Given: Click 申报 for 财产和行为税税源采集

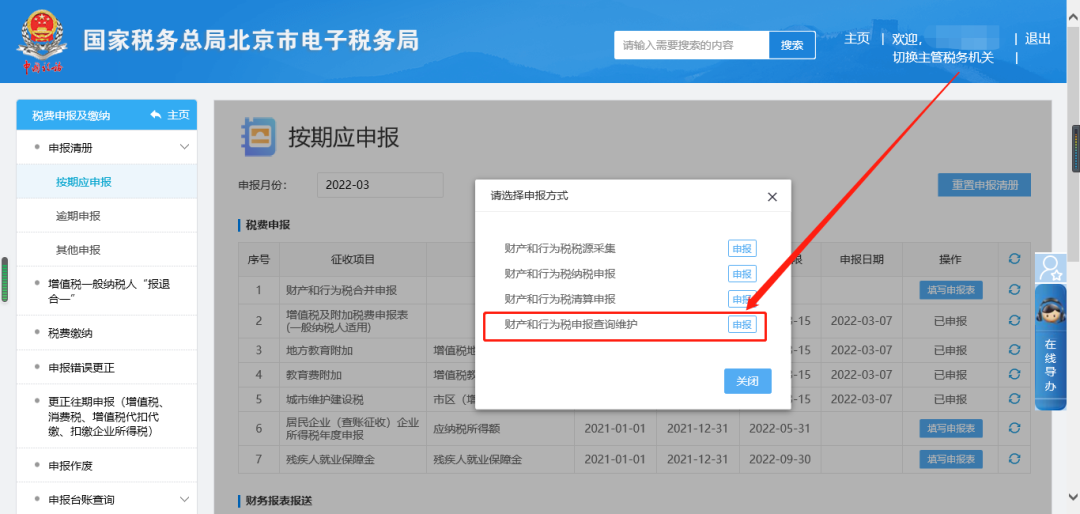Looking at the screenshot, I should point(742,249).
